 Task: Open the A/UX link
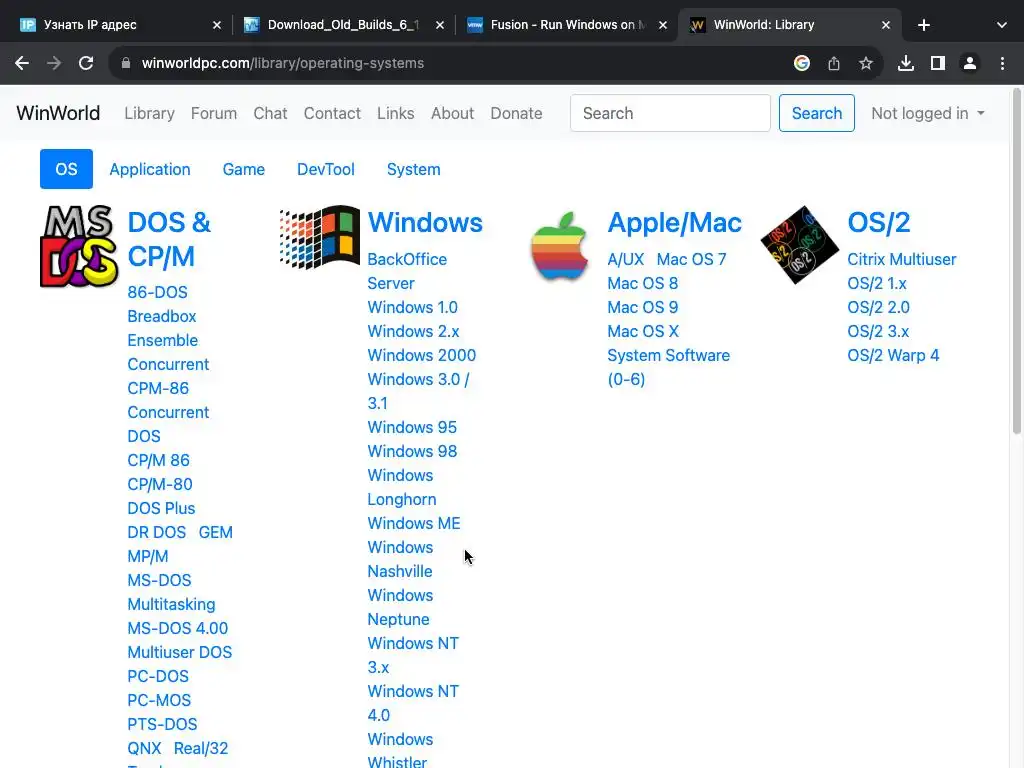click(x=626, y=259)
